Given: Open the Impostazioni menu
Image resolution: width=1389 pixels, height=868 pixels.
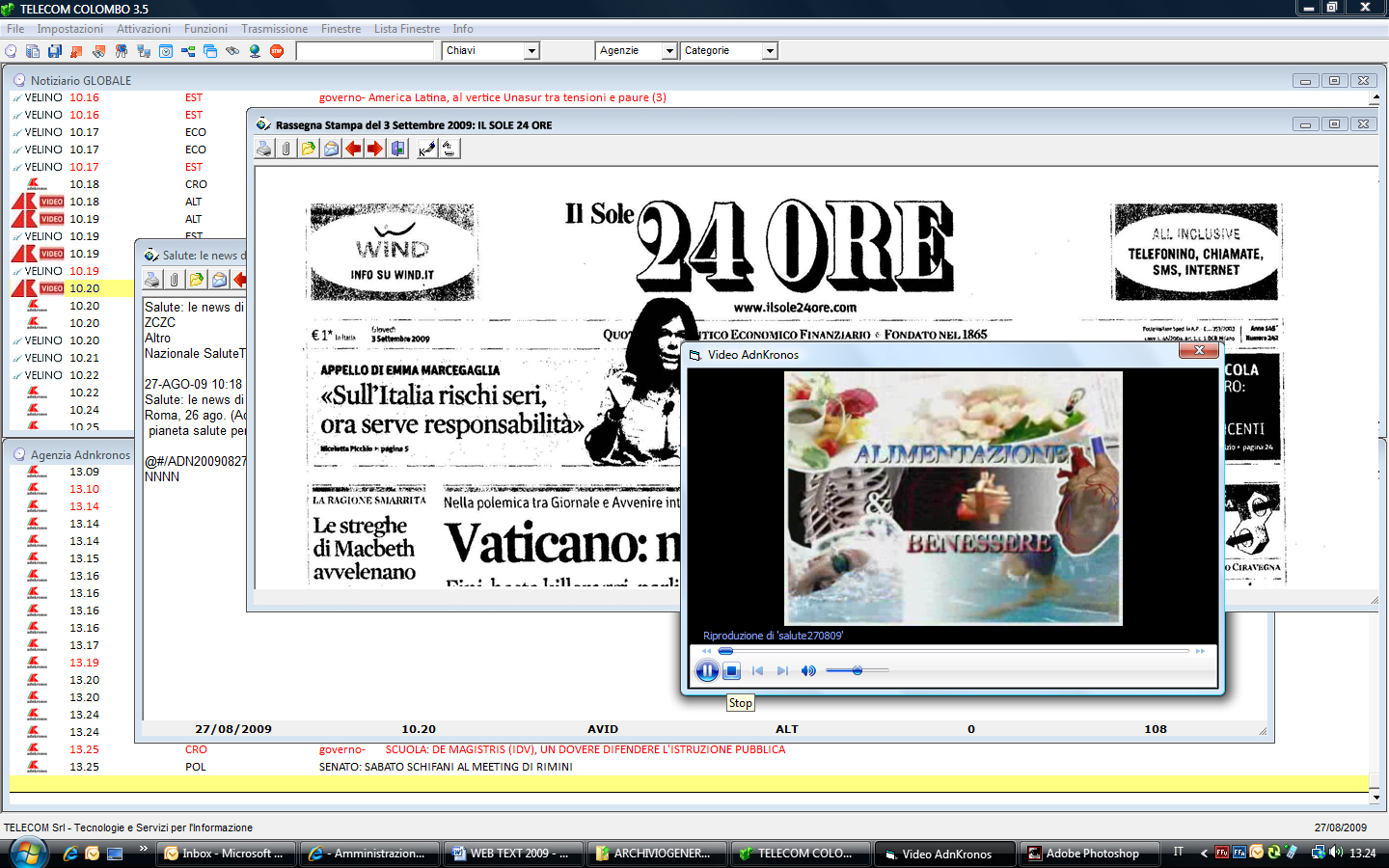Looking at the screenshot, I should tap(69, 29).
